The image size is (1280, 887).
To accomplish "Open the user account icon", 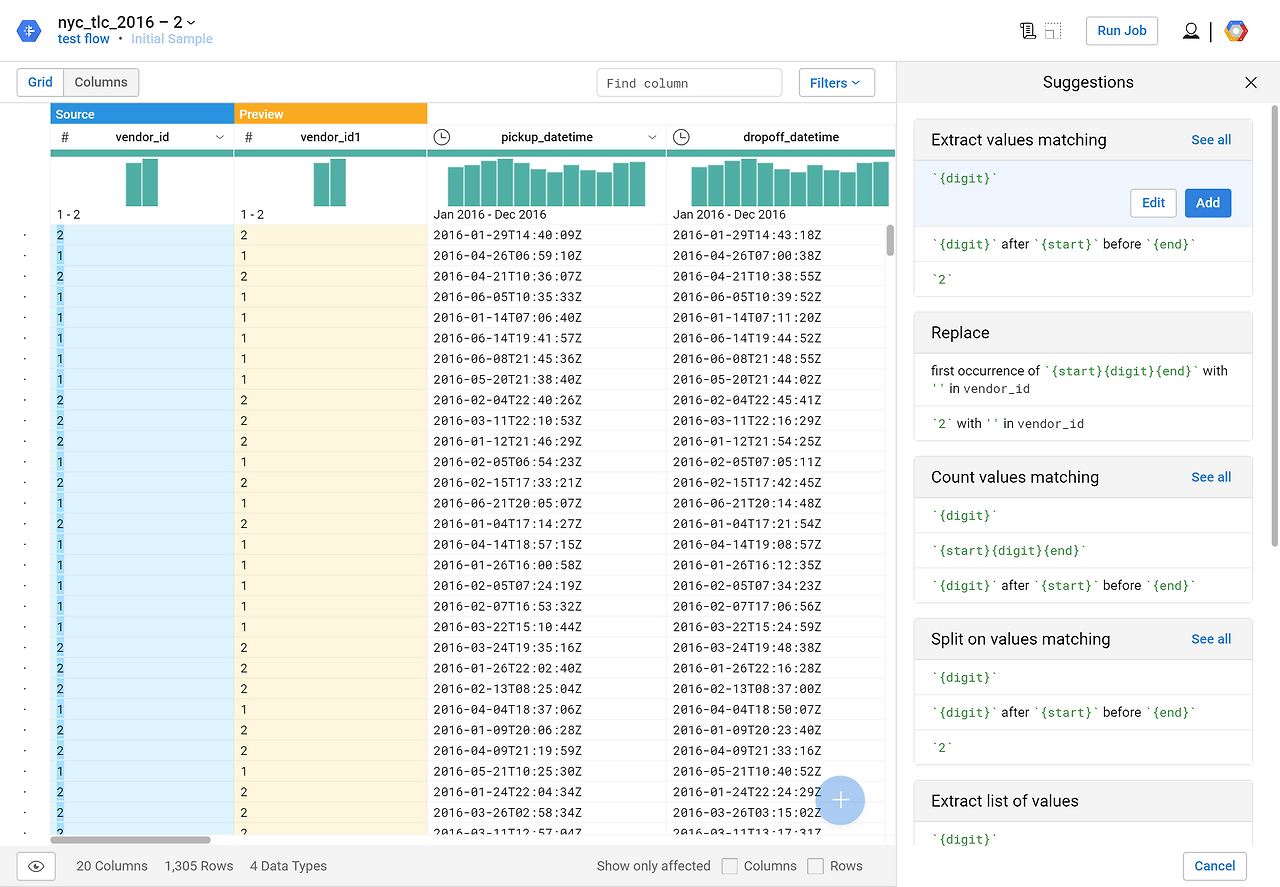I will click(1190, 31).
